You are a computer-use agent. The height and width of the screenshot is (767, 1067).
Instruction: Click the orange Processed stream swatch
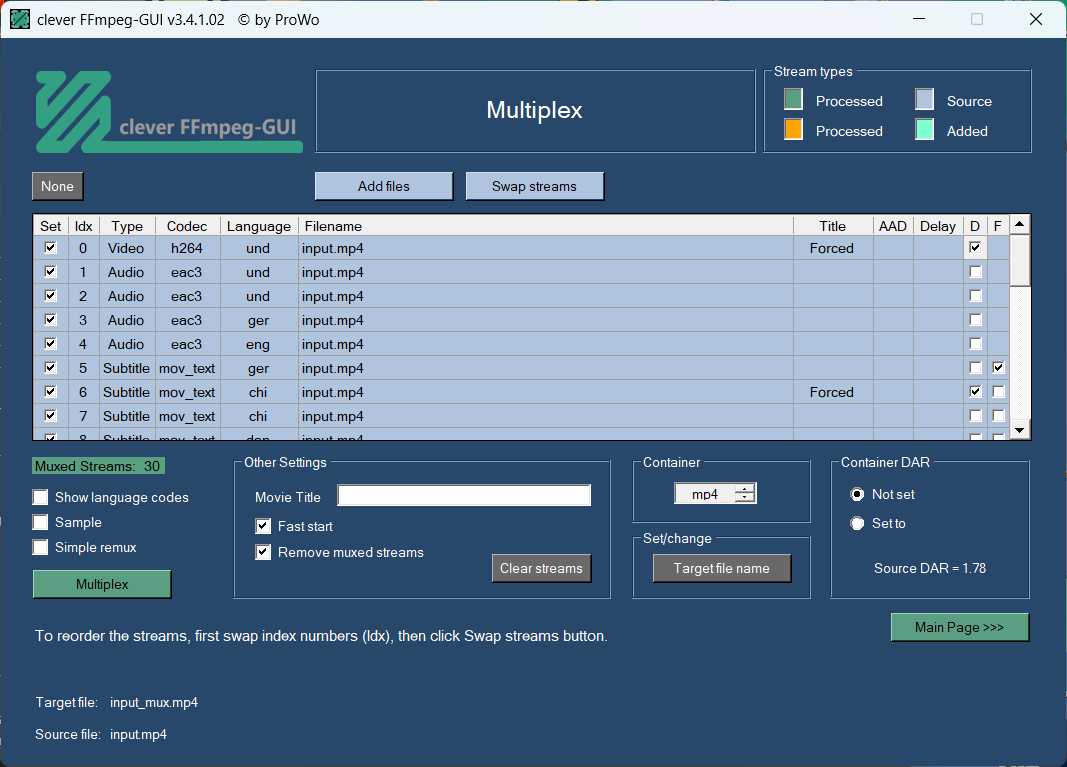pos(793,130)
